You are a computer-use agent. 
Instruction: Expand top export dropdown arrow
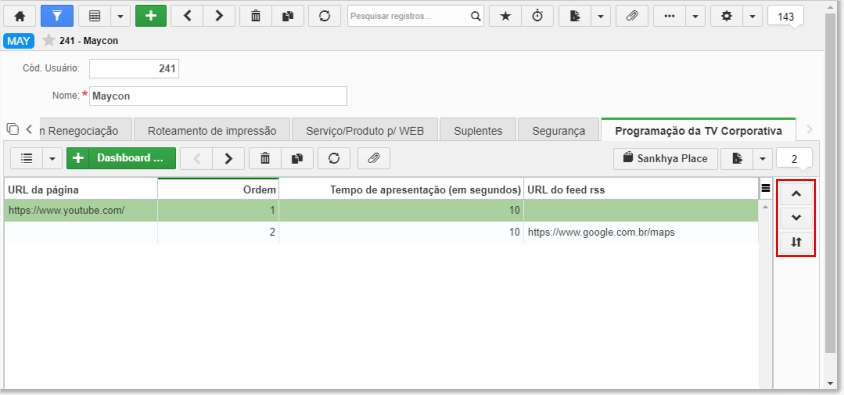(x=601, y=16)
